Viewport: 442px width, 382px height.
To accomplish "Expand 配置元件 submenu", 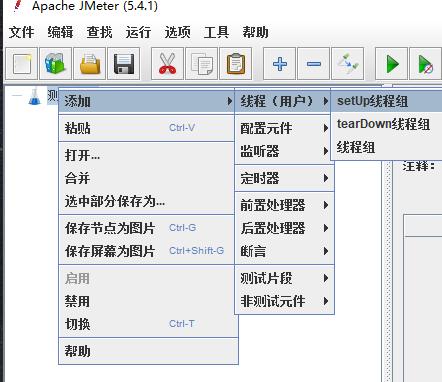I will click(x=285, y=128).
